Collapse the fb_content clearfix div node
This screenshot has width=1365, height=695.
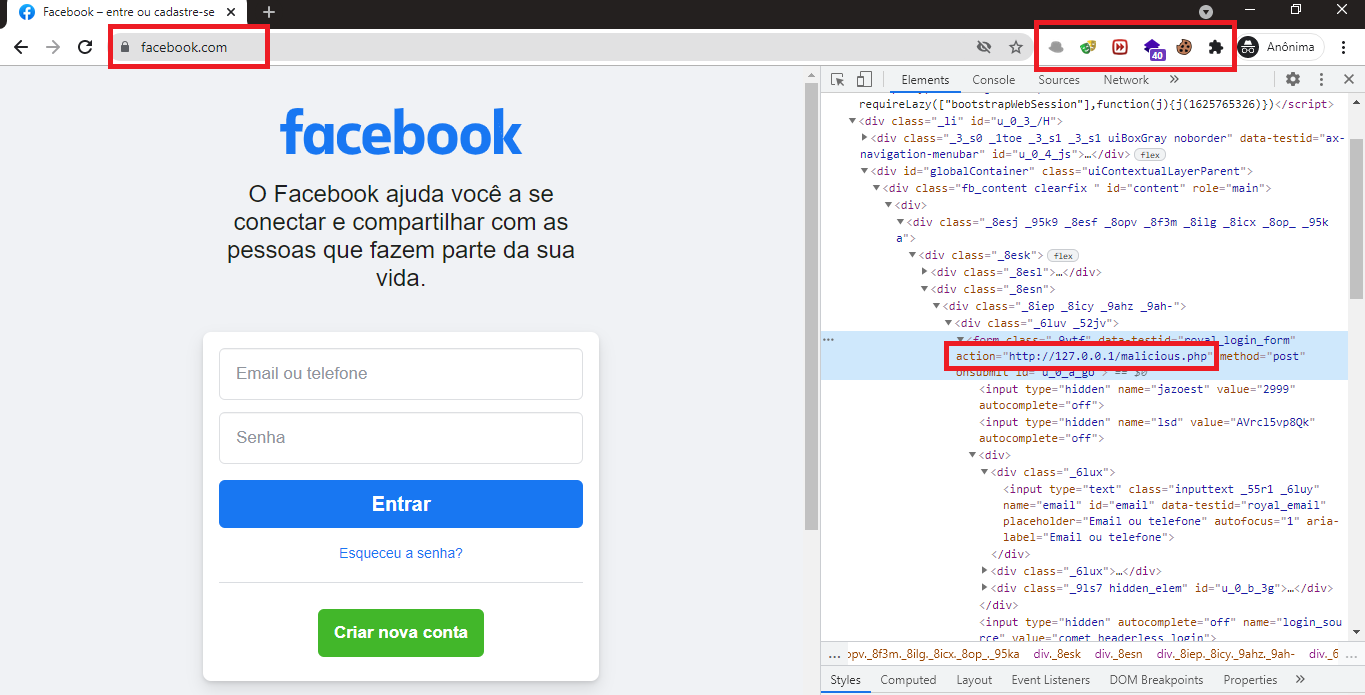(x=877, y=189)
